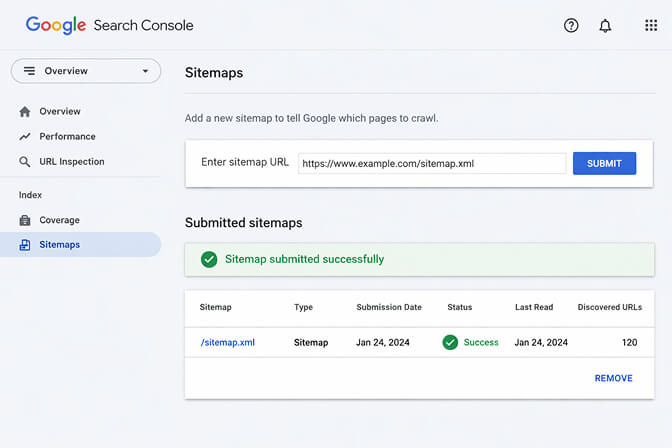Click the blue SUBMIT button
Image resolution: width=672 pixels, height=448 pixels.
[x=604, y=163]
